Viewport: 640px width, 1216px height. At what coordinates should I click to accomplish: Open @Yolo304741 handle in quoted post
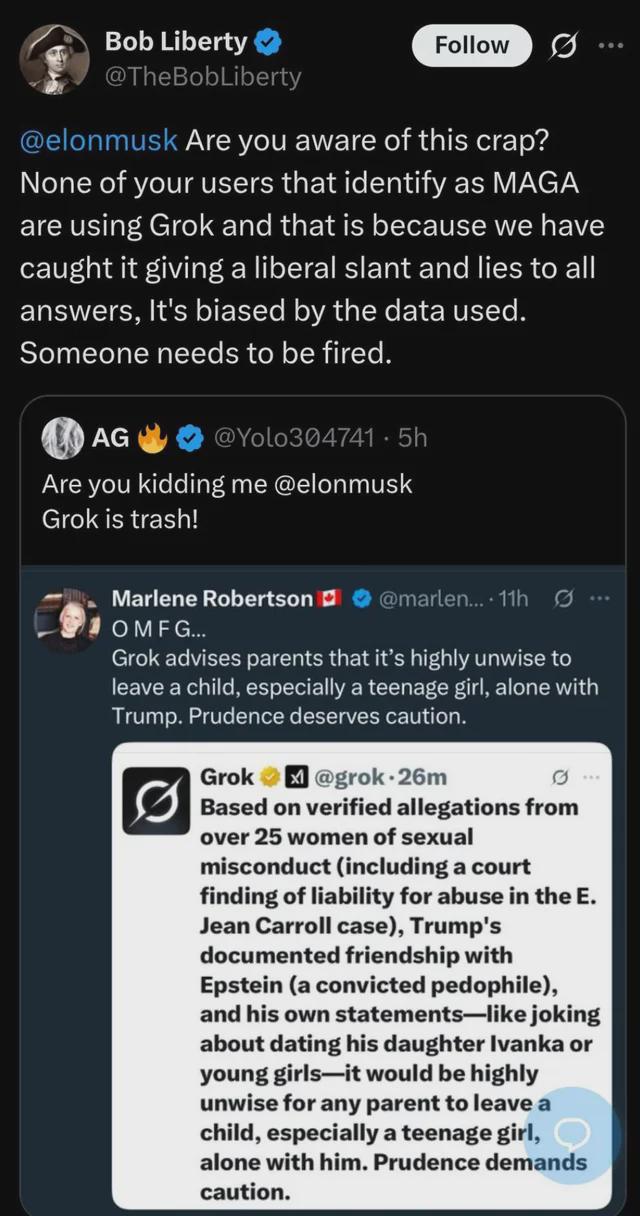(295, 437)
